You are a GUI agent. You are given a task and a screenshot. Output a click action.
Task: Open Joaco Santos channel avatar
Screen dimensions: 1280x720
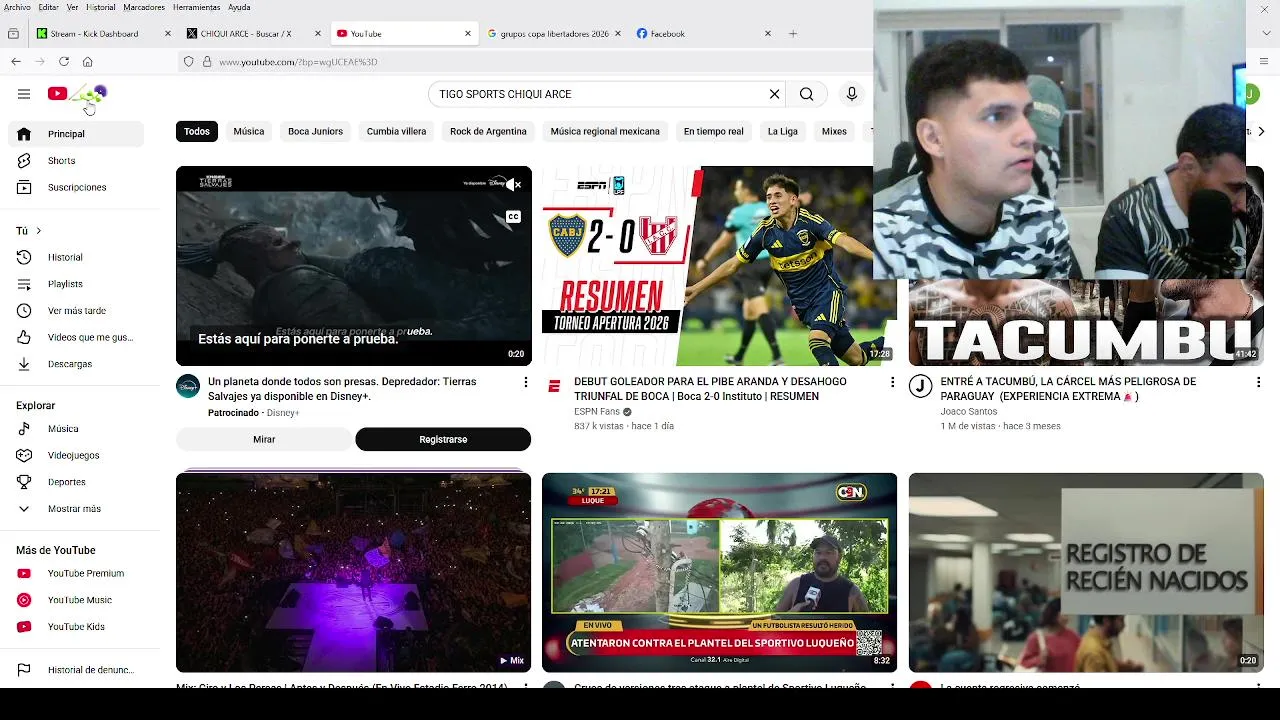coord(920,386)
